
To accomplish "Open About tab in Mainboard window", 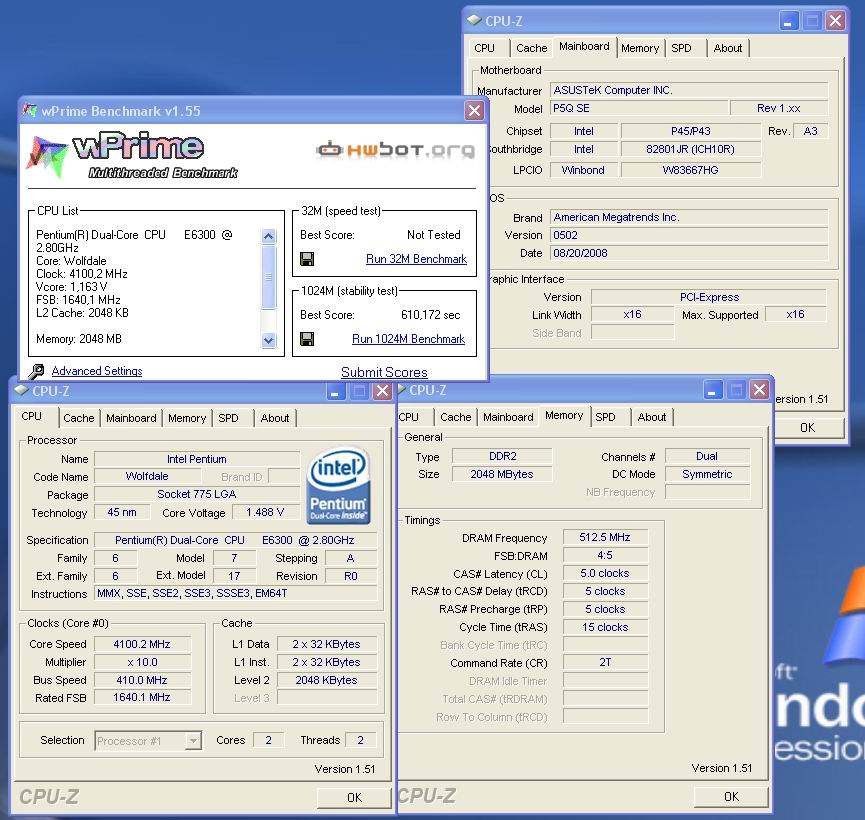I will 728,48.
